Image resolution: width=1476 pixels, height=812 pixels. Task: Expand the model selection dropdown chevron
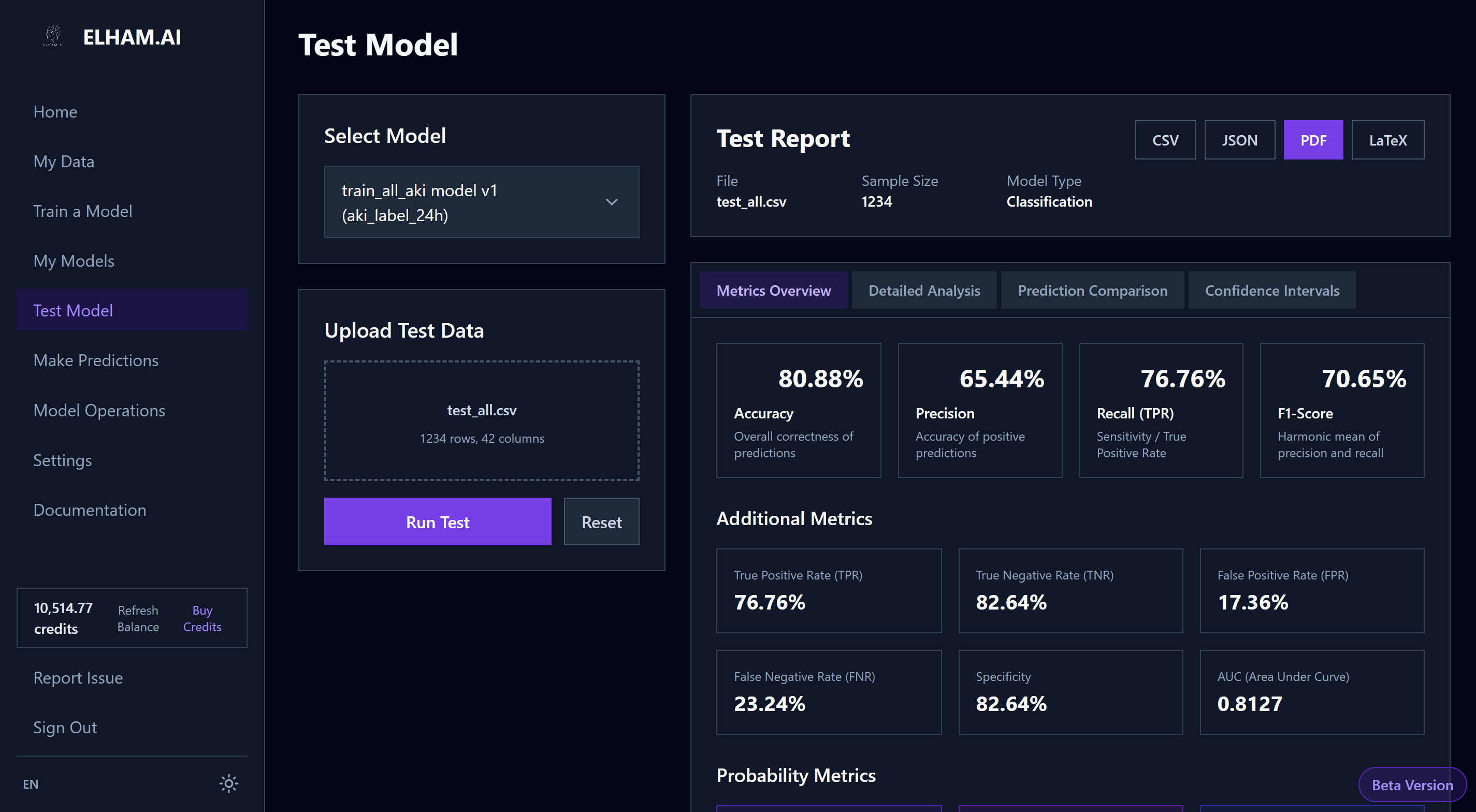pyautogui.click(x=611, y=202)
